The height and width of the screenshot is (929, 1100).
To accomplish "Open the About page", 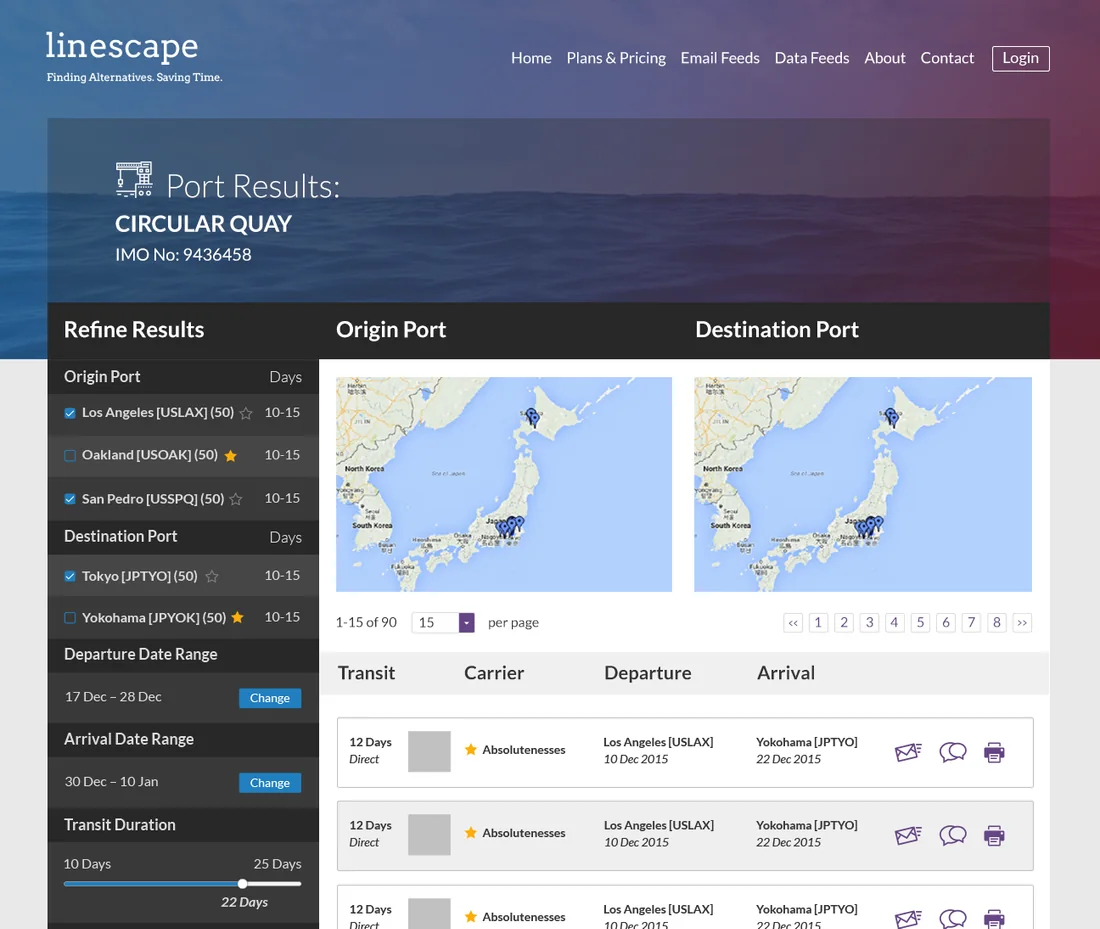I will tap(885, 58).
